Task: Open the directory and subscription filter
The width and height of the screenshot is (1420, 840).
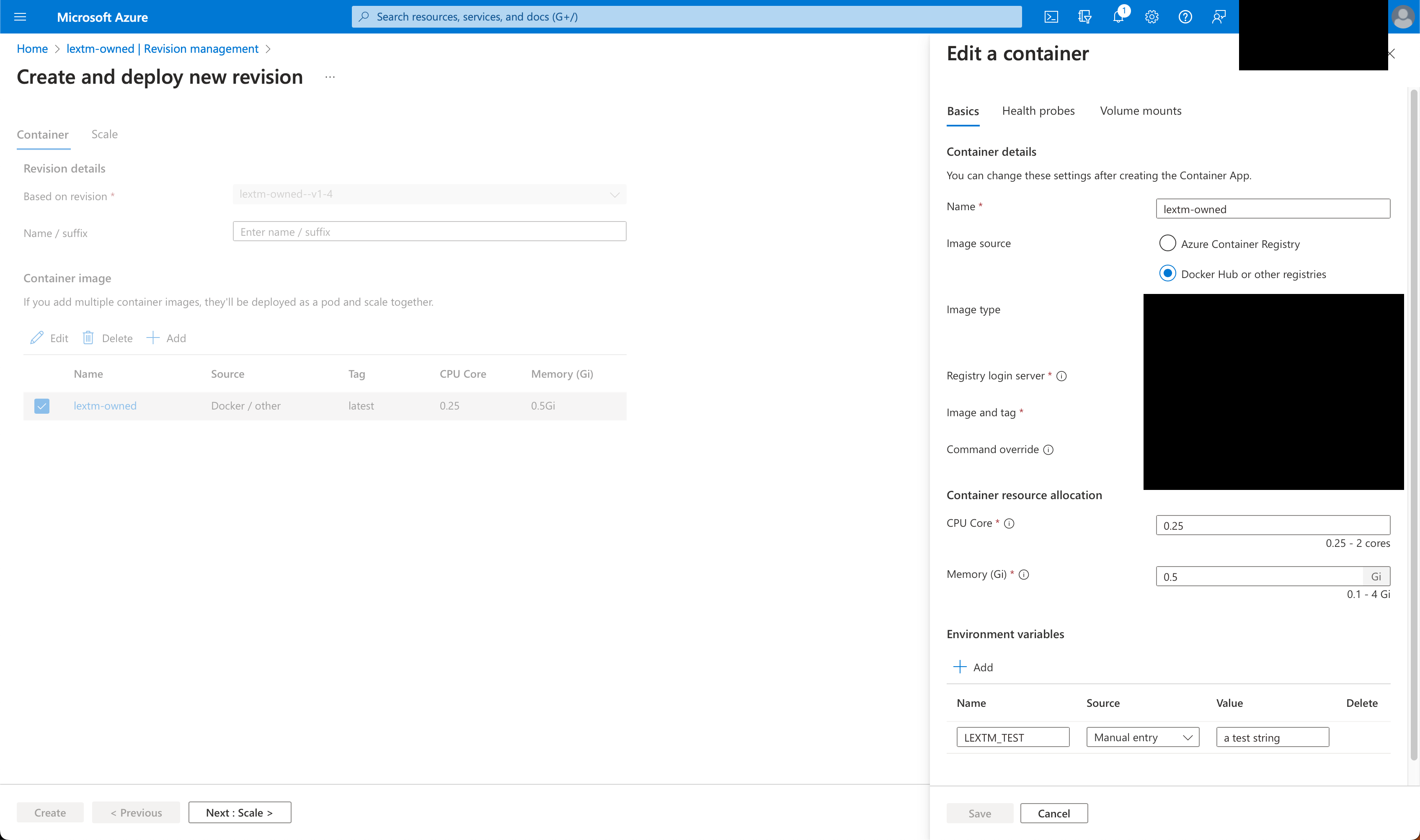Action: (x=1084, y=16)
